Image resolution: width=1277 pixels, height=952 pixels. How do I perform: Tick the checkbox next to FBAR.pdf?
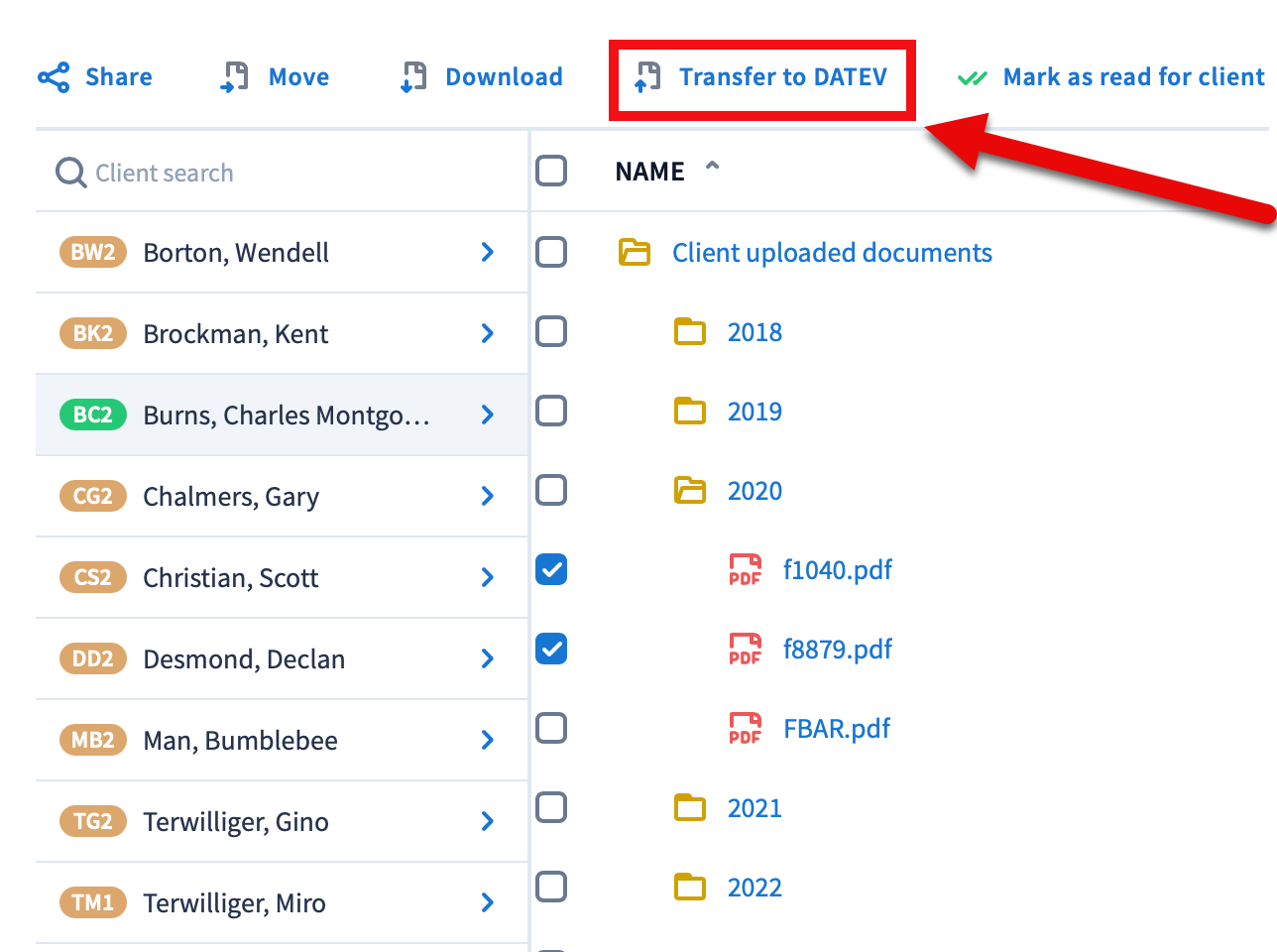pos(551,729)
